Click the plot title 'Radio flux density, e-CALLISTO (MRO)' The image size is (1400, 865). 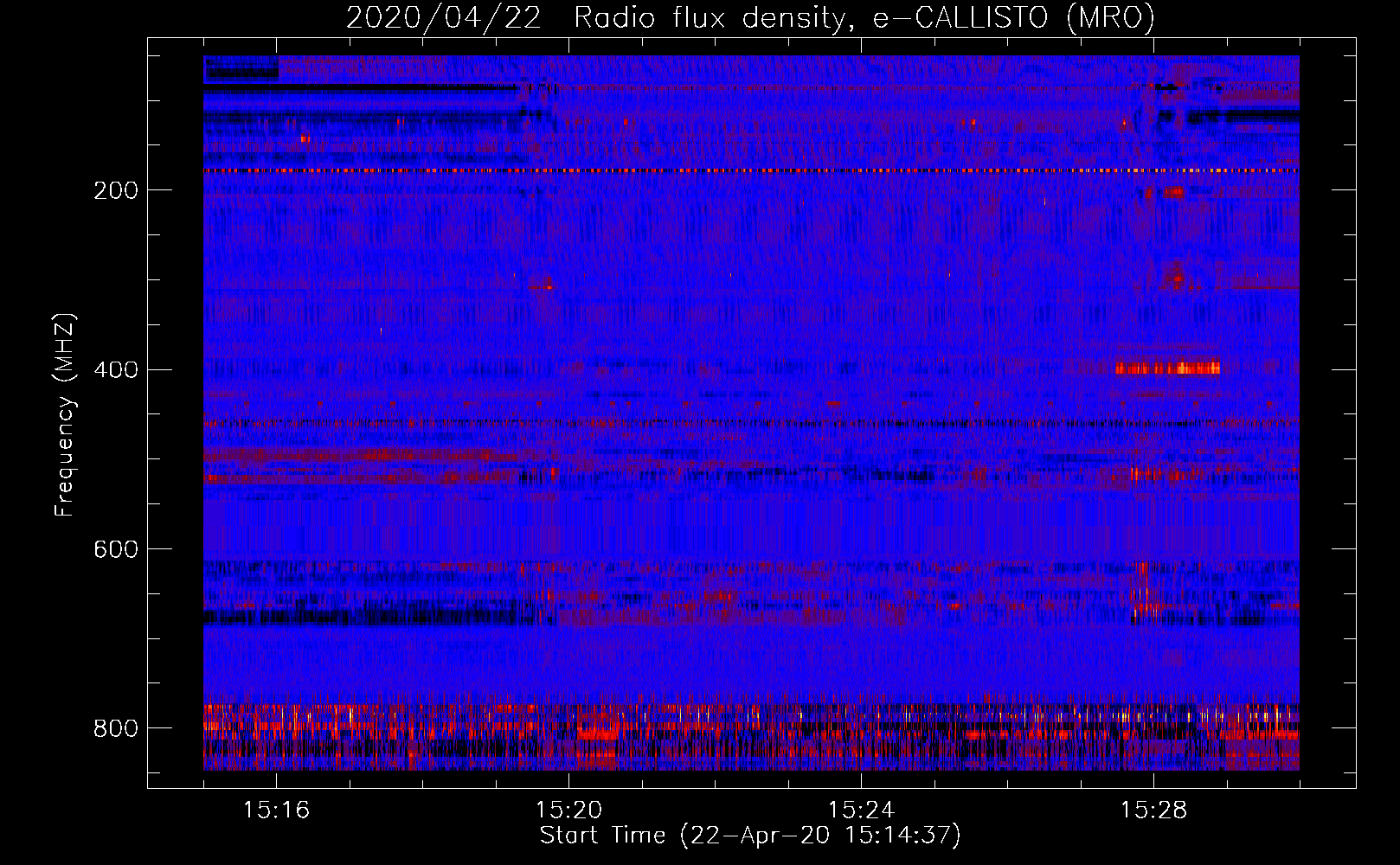[864, 18]
